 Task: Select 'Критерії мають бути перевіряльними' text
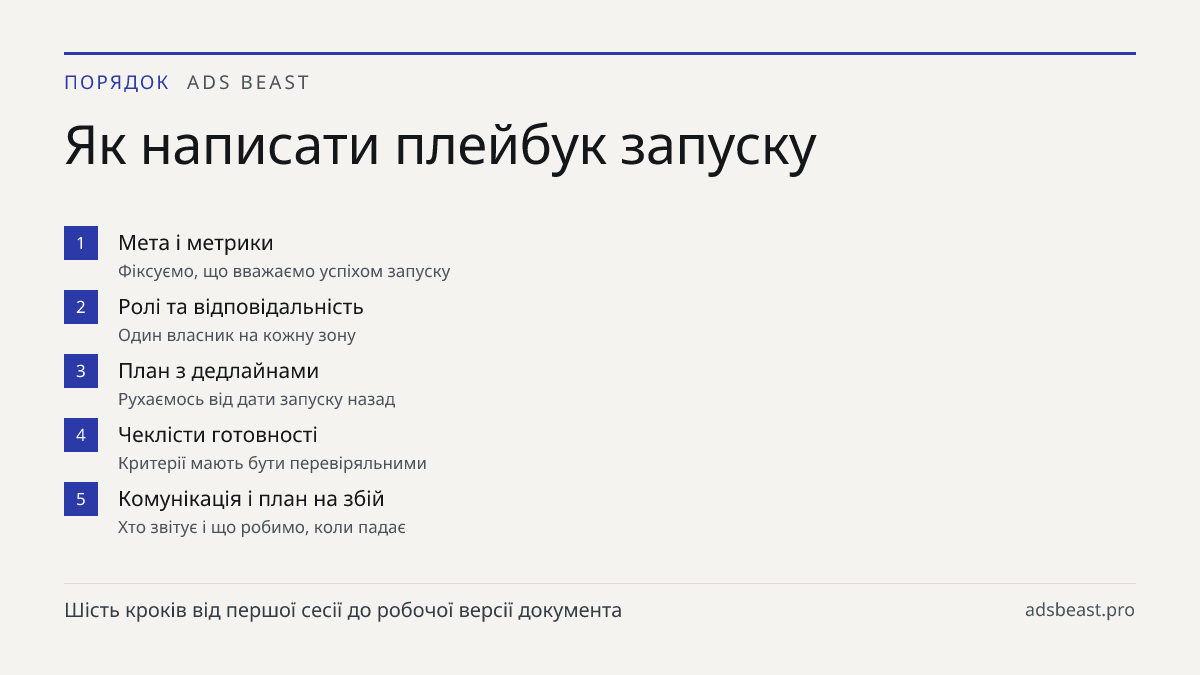273,464
